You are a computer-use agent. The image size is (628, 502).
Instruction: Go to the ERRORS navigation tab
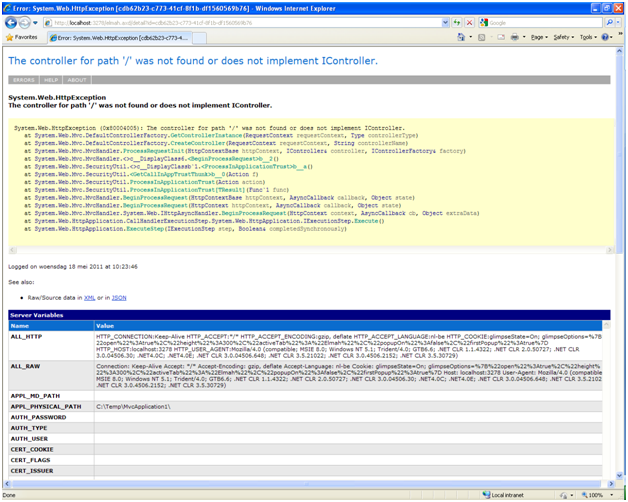pyautogui.click(x=24, y=80)
